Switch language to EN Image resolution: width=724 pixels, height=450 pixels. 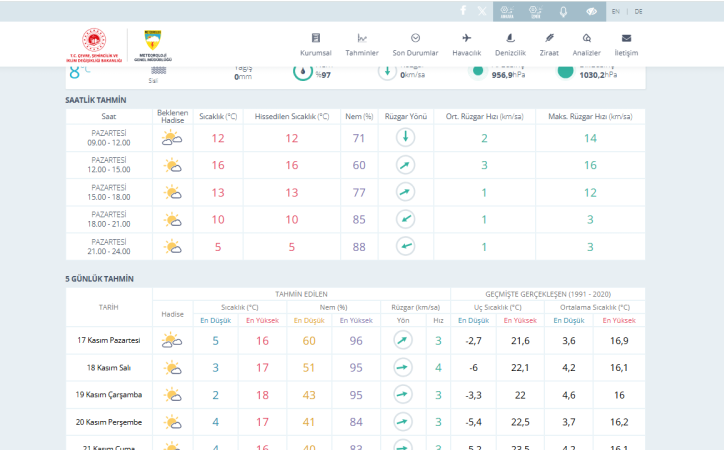pyautogui.click(x=616, y=11)
